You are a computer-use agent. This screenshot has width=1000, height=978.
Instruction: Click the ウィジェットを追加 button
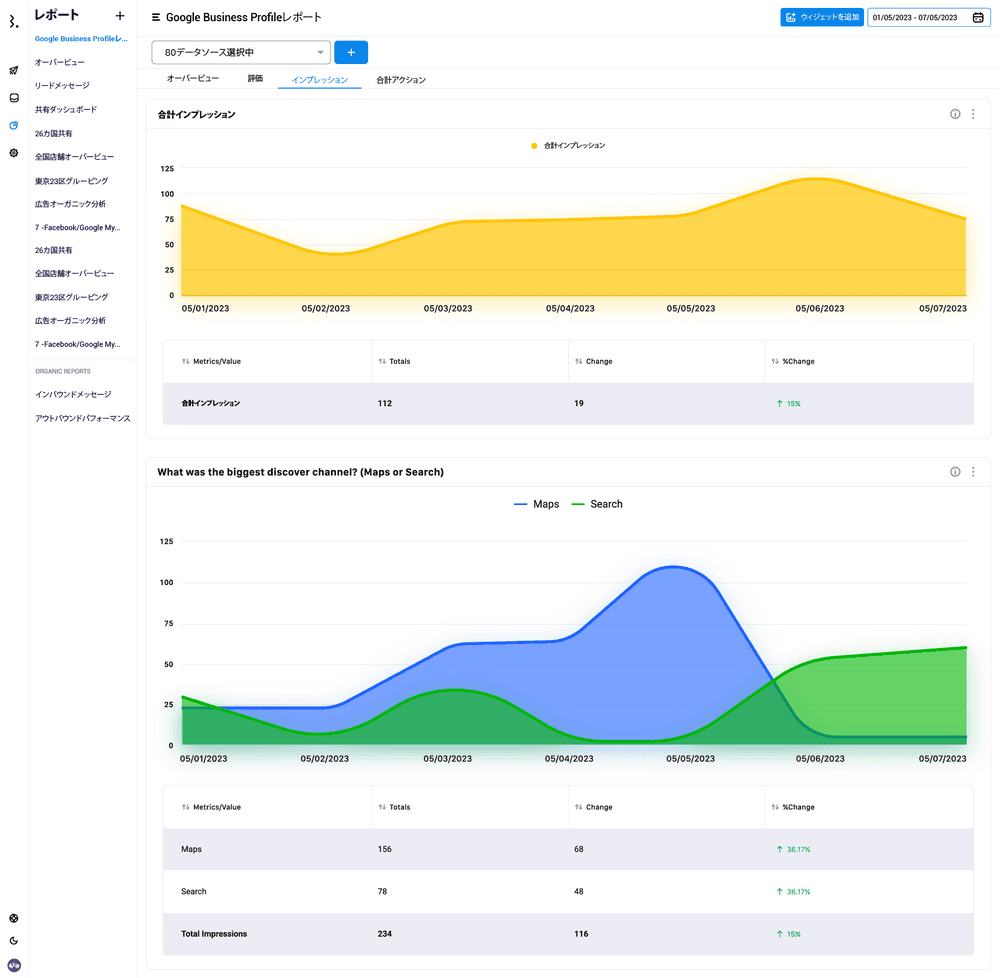[x=822, y=17]
